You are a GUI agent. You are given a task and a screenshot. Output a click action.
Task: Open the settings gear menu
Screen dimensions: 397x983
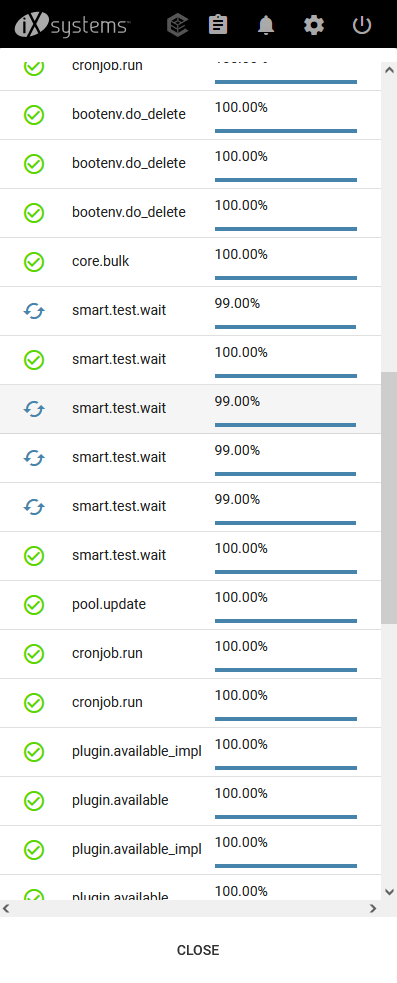coord(314,25)
